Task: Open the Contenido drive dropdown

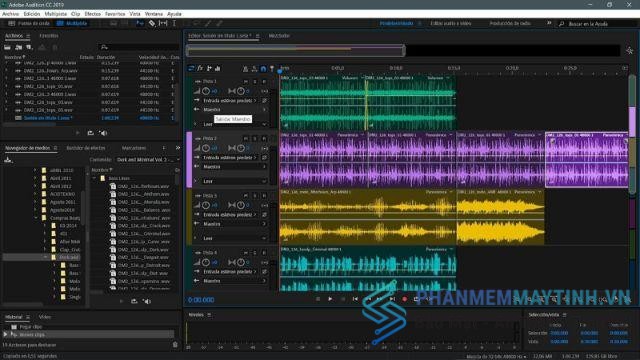Action: pos(148,160)
